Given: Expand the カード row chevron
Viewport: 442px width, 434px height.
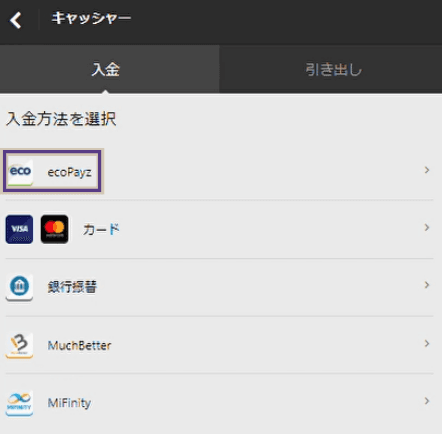Looking at the screenshot, I should pos(427,227).
